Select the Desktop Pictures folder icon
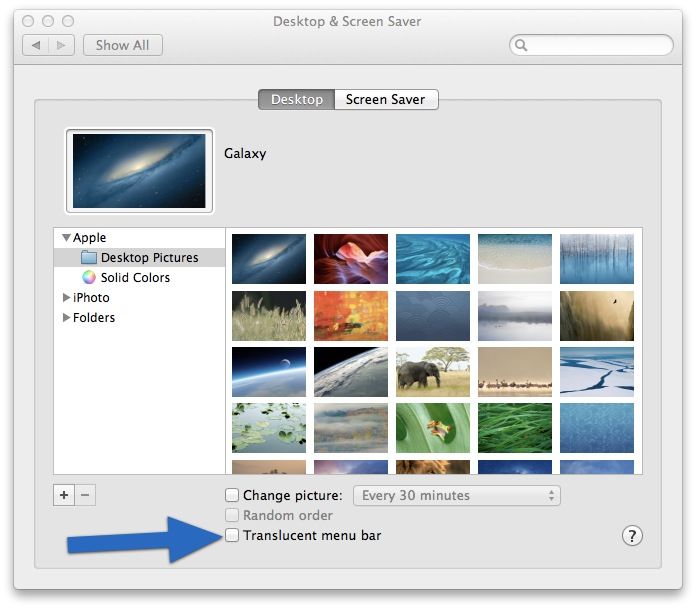Image resolution: width=696 pixels, height=609 pixels. pyautogui.click(x=89, y=258)
